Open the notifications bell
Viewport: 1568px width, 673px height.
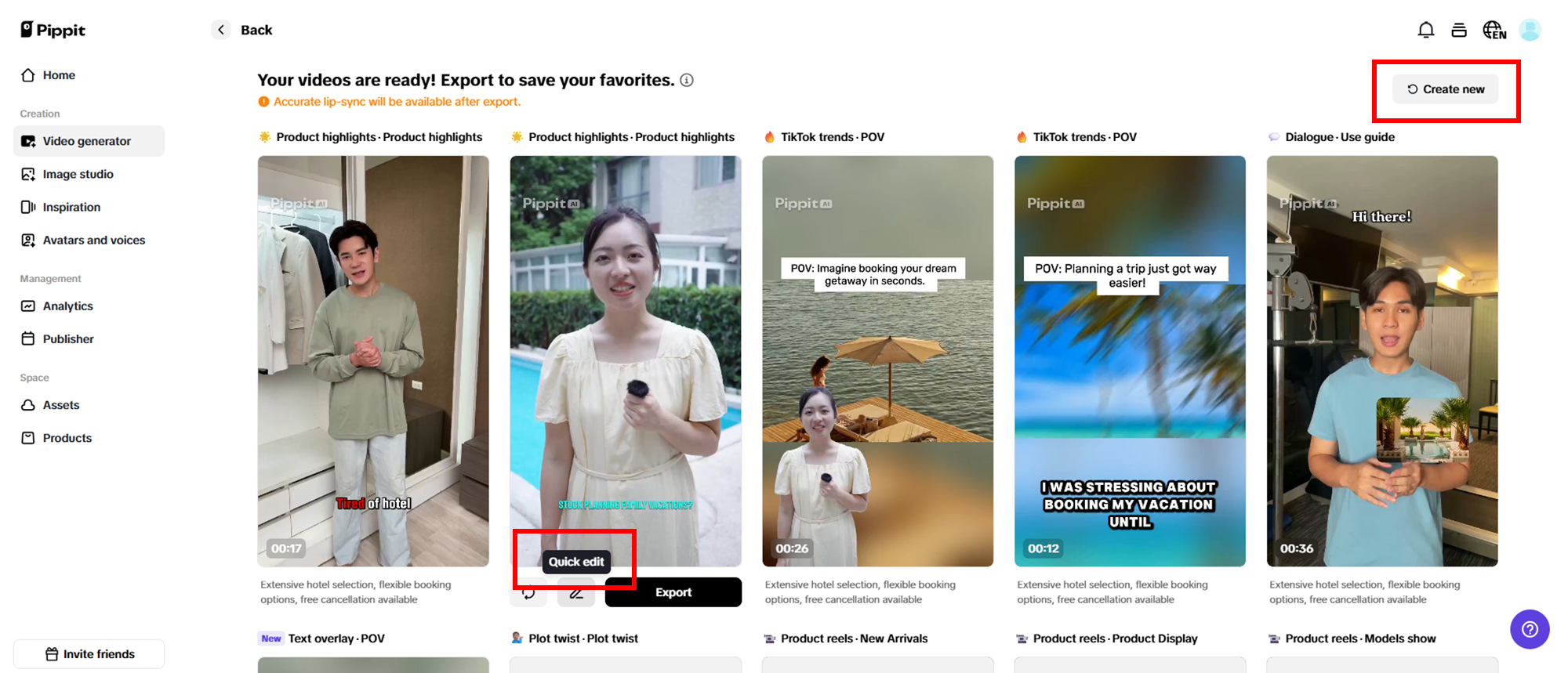coord(1425,30)
